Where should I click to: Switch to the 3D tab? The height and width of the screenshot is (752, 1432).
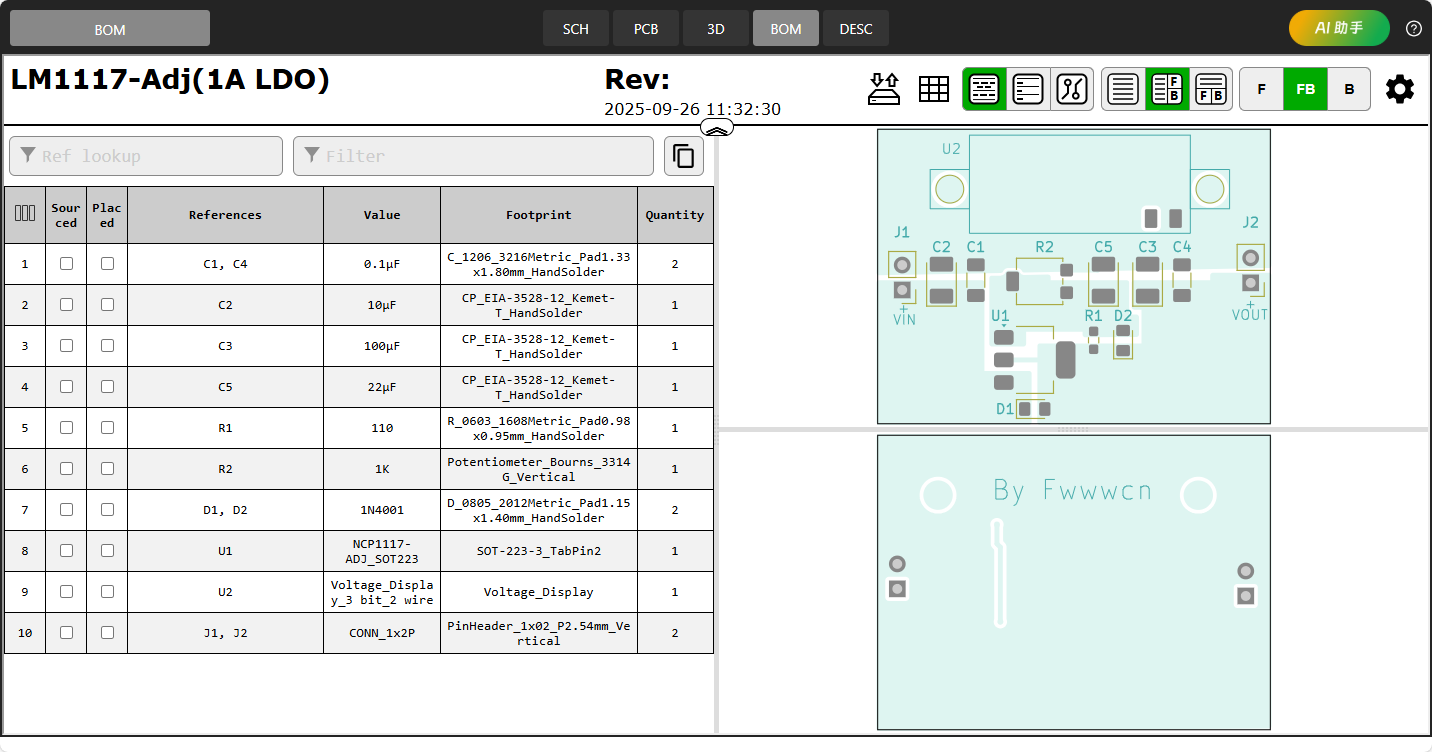[x=716, y=29]
